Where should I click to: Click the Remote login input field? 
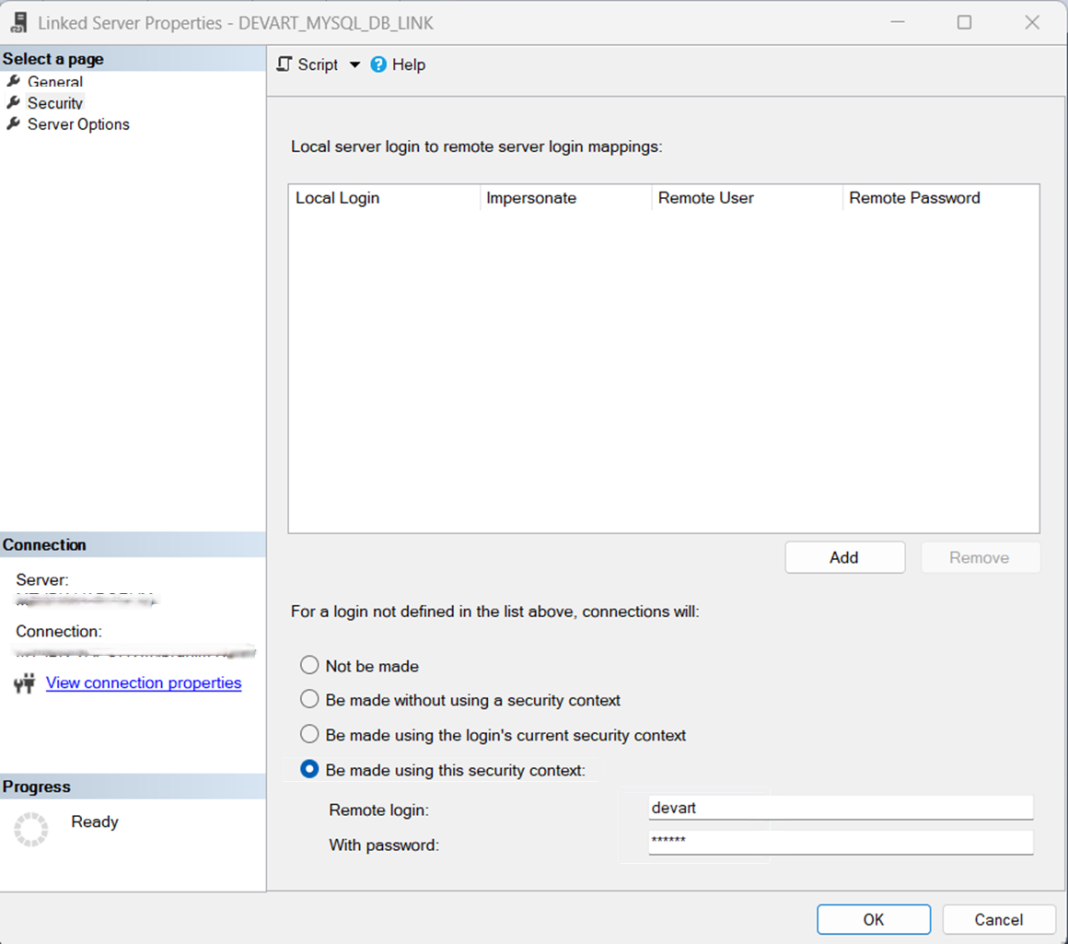point(841,808)
